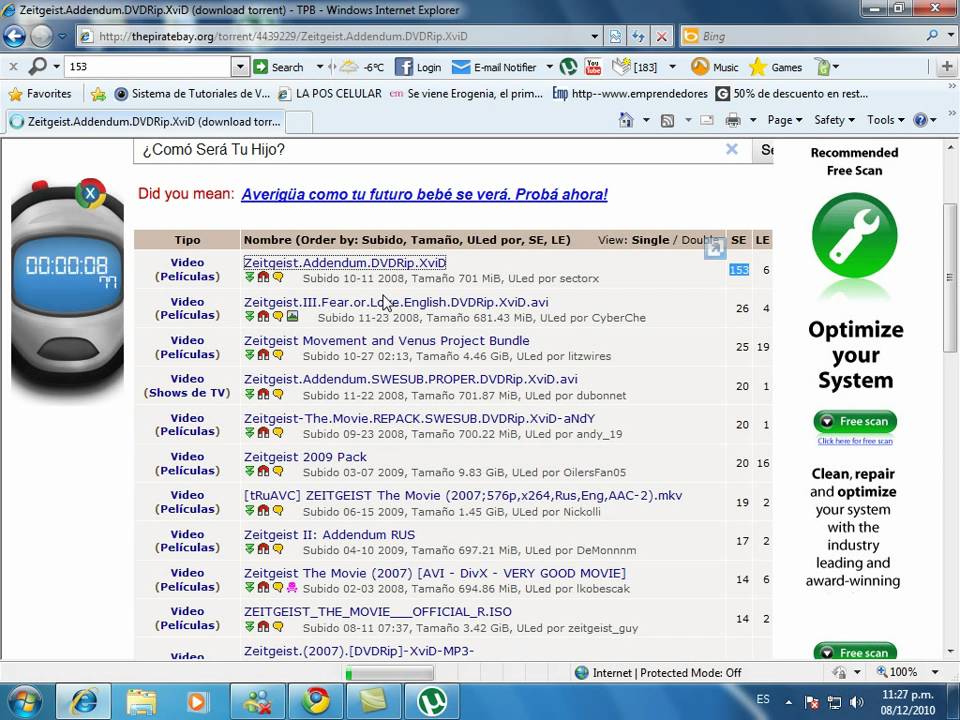
Task: Open Sistema de Tutoriales de V... favorite
Action: tap(192, 94)
